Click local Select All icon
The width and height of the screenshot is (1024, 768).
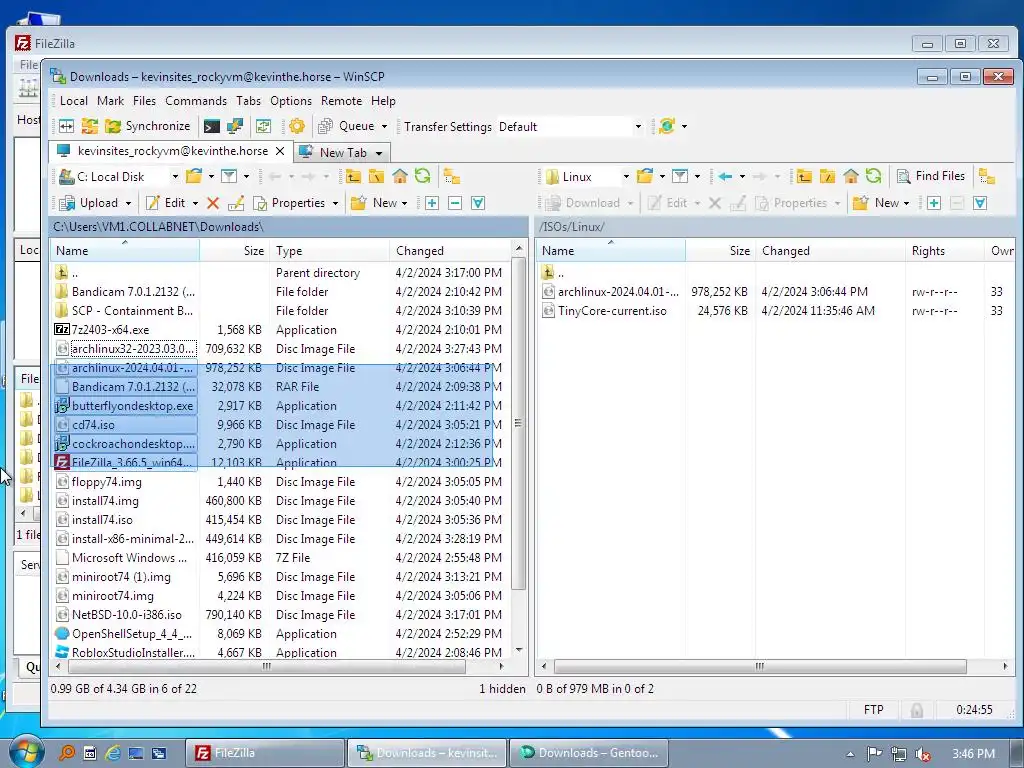tap(478, 203)
